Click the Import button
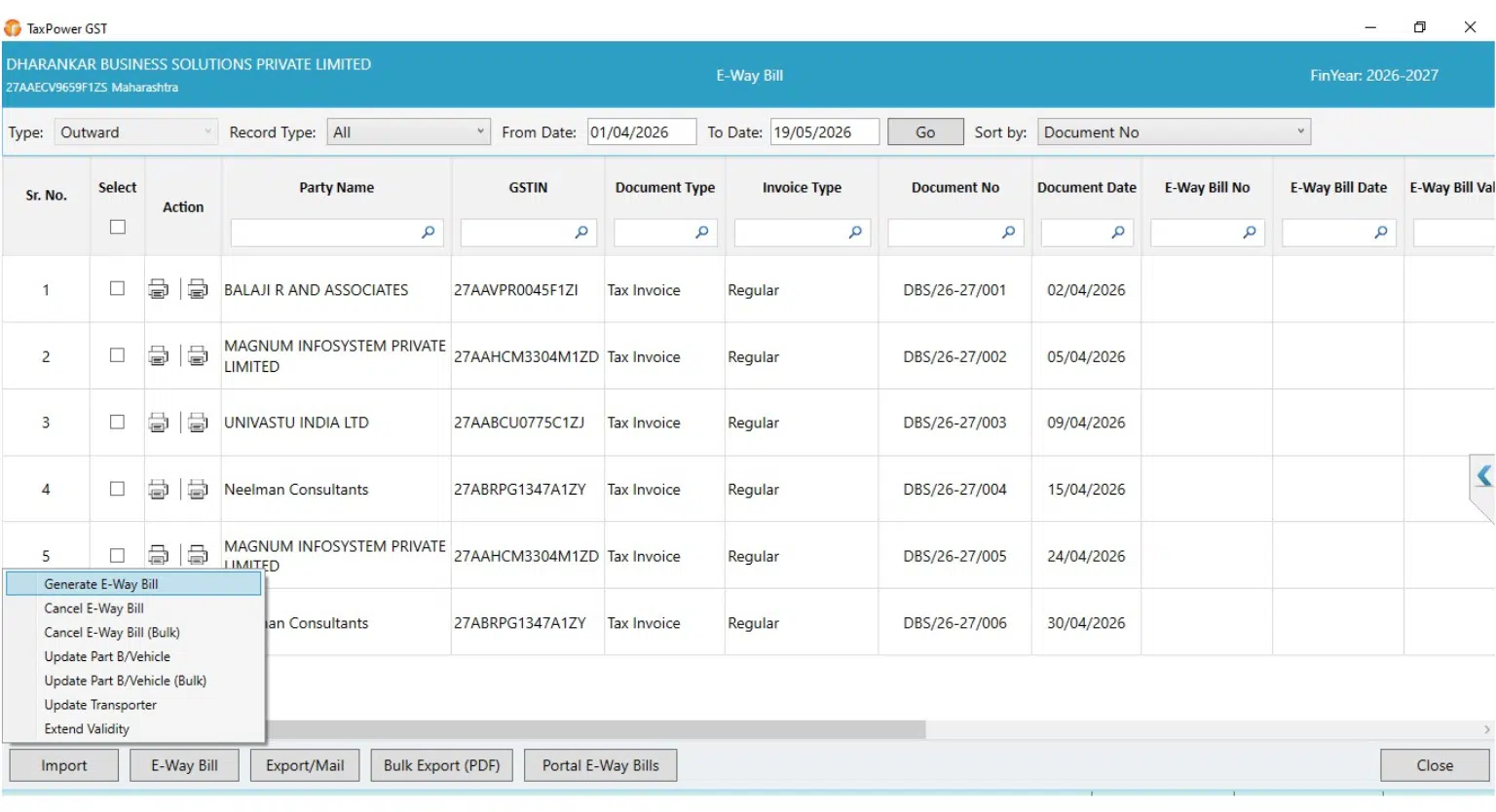The width and height of the screenshot is (1496, 812). pyautogui.click(x=64, y=765)
